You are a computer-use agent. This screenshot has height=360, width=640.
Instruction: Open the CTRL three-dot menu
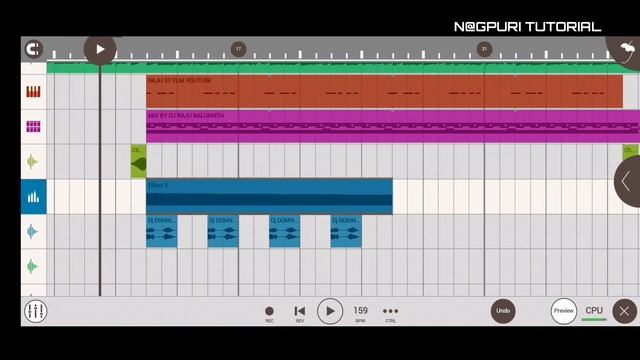point(391,313)
